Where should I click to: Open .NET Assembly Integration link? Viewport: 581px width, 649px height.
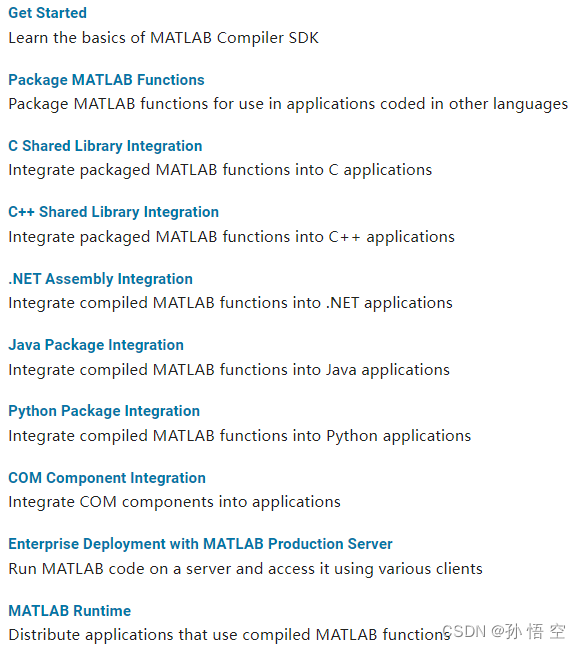click(101, 279)
